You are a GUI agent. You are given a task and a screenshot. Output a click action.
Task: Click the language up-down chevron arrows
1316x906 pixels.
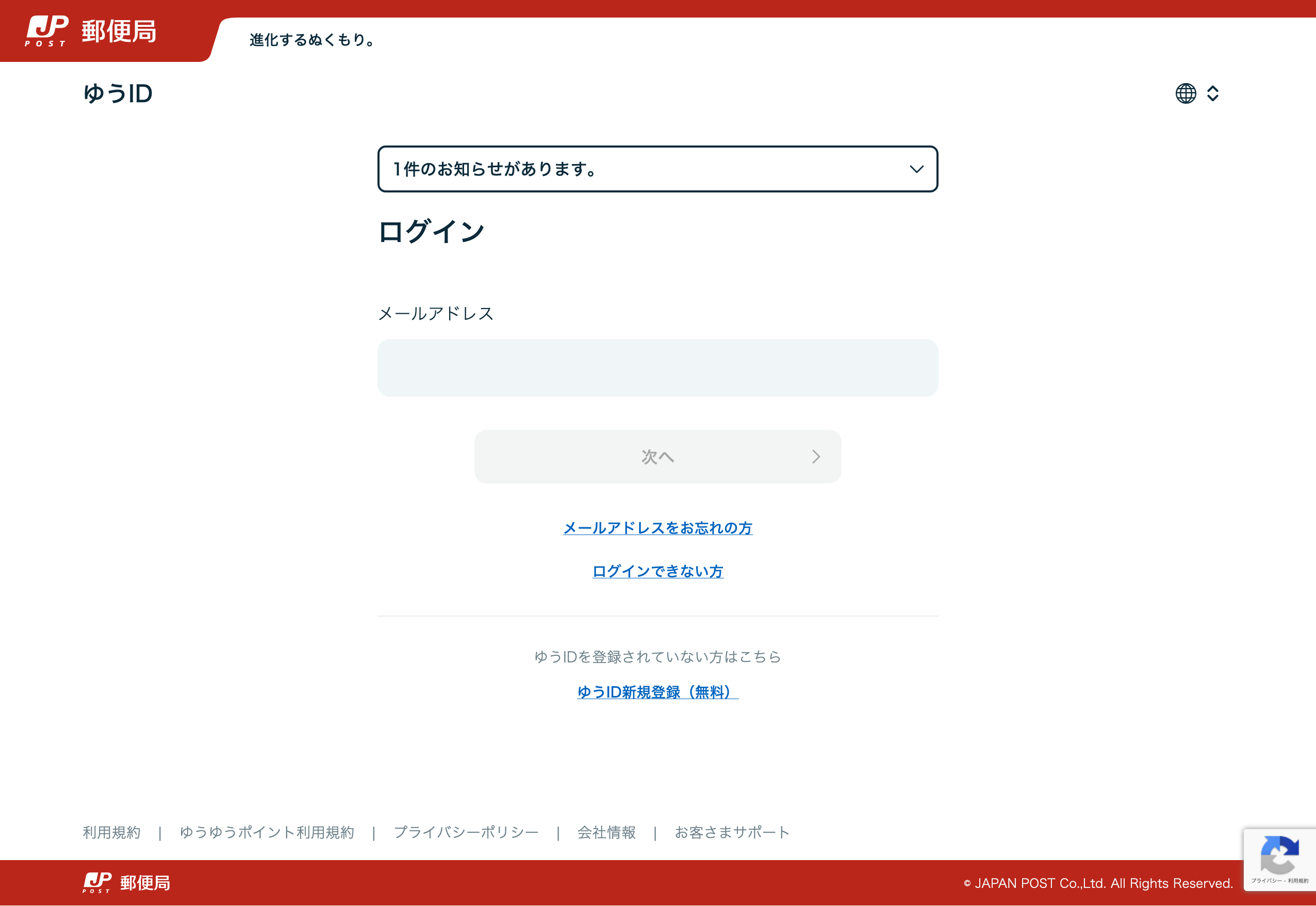[1213, 93]
